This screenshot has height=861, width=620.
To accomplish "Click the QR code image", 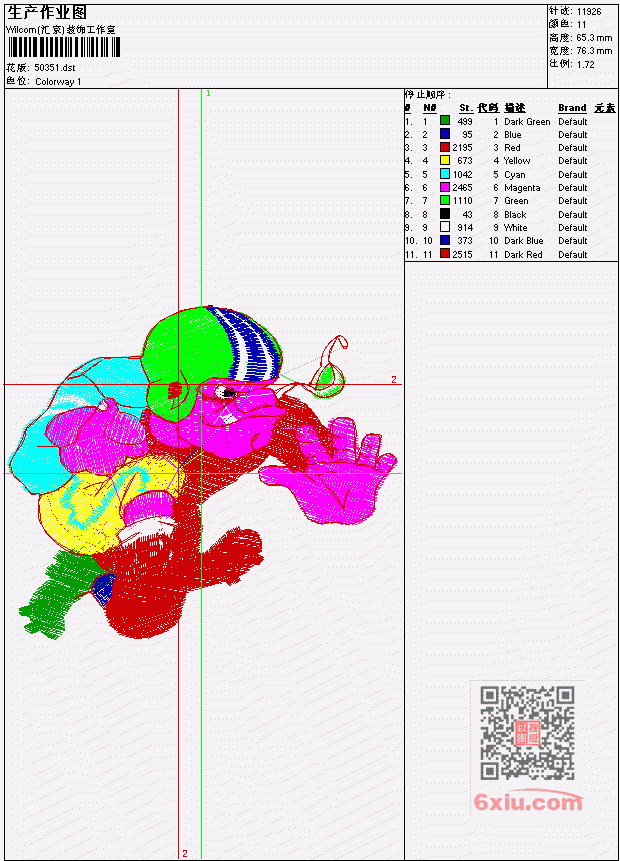I will coord(527,733).
